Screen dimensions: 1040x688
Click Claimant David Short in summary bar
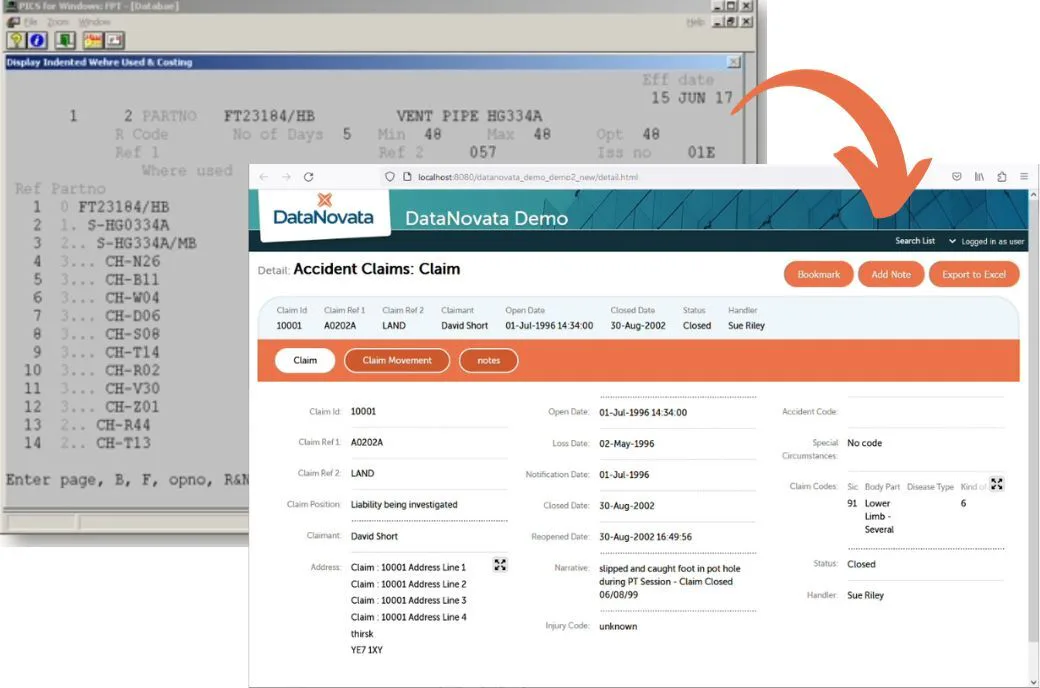464,326
